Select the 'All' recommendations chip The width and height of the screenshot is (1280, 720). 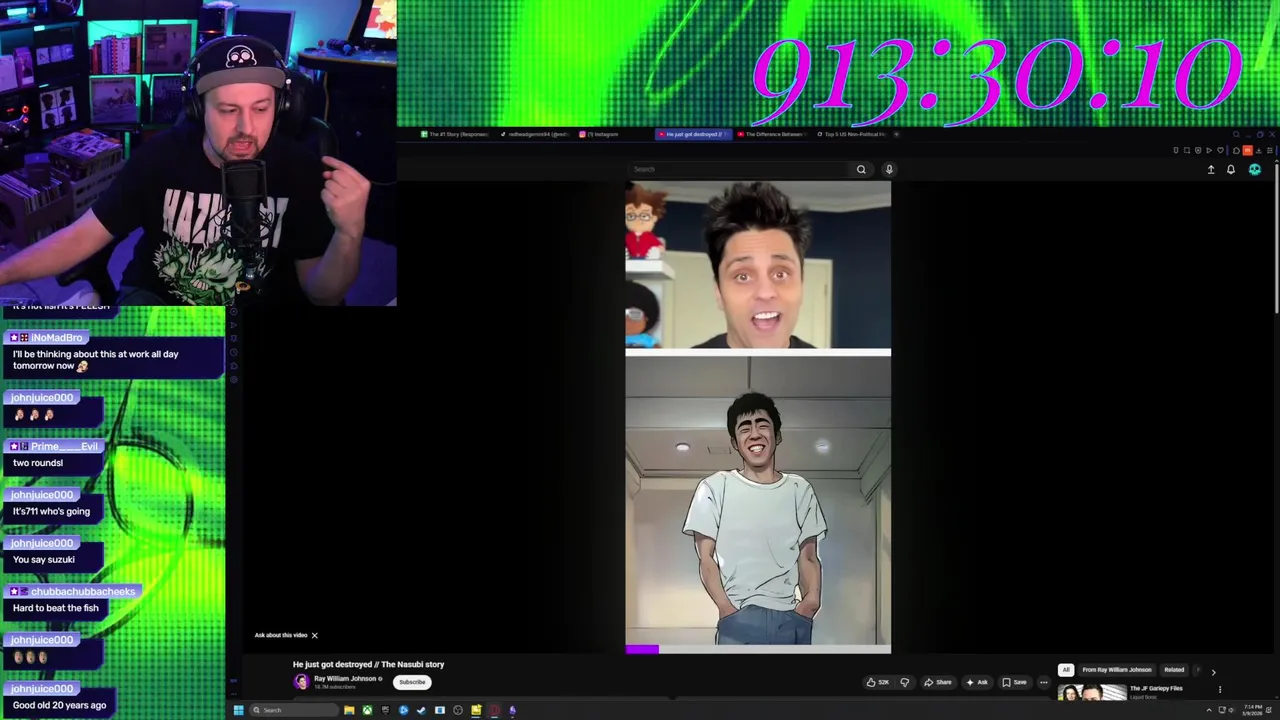1066,670
